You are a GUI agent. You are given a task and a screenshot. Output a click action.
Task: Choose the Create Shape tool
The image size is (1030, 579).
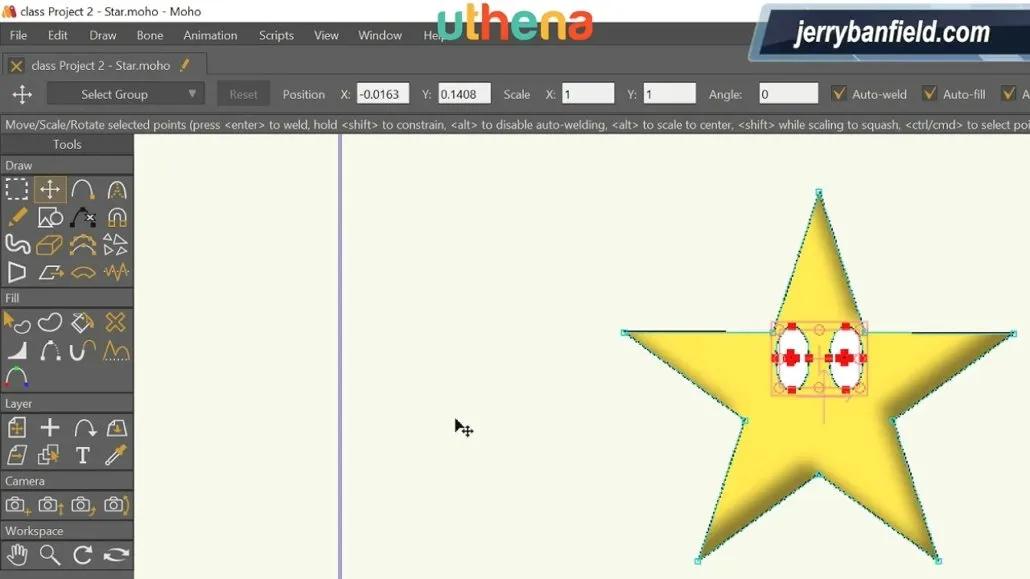50,322
